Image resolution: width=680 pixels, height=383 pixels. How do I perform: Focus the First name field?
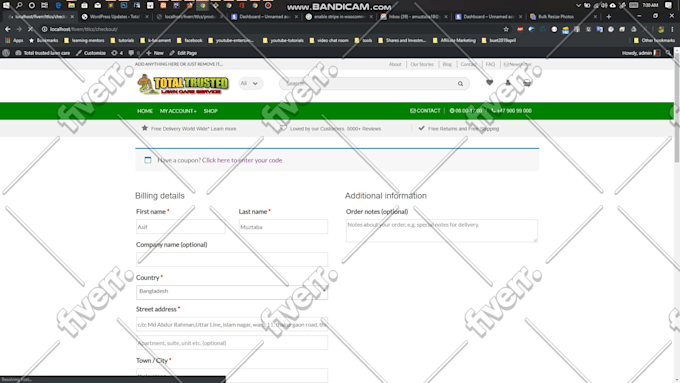(180, 226)
